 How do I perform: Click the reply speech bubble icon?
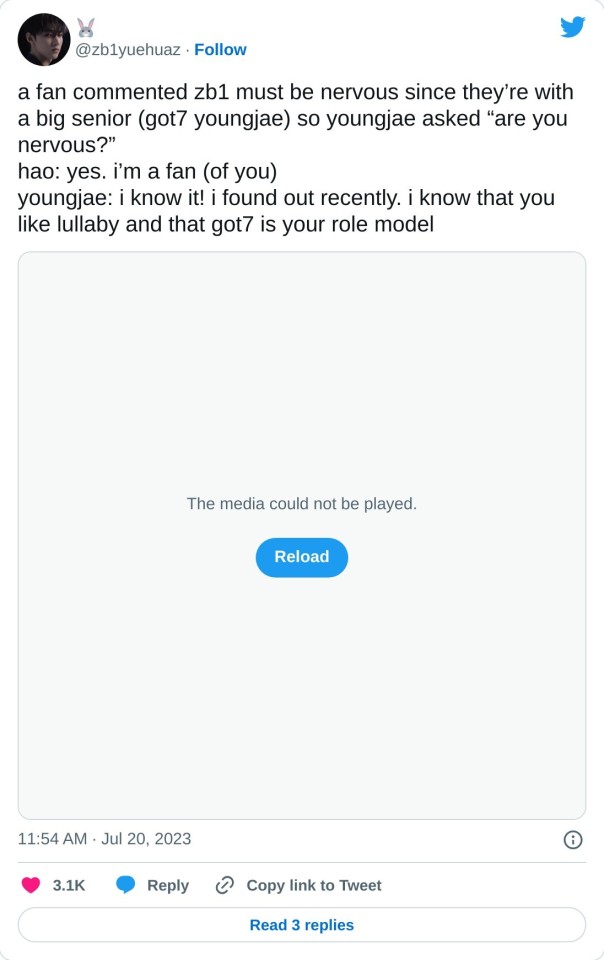[x=126, y=885]
